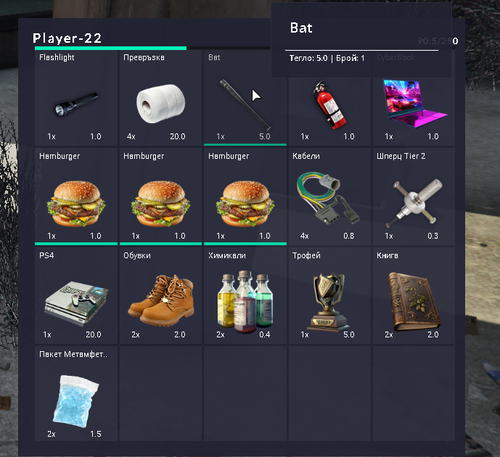Select the Кабели wiring item

click(328, 198)
